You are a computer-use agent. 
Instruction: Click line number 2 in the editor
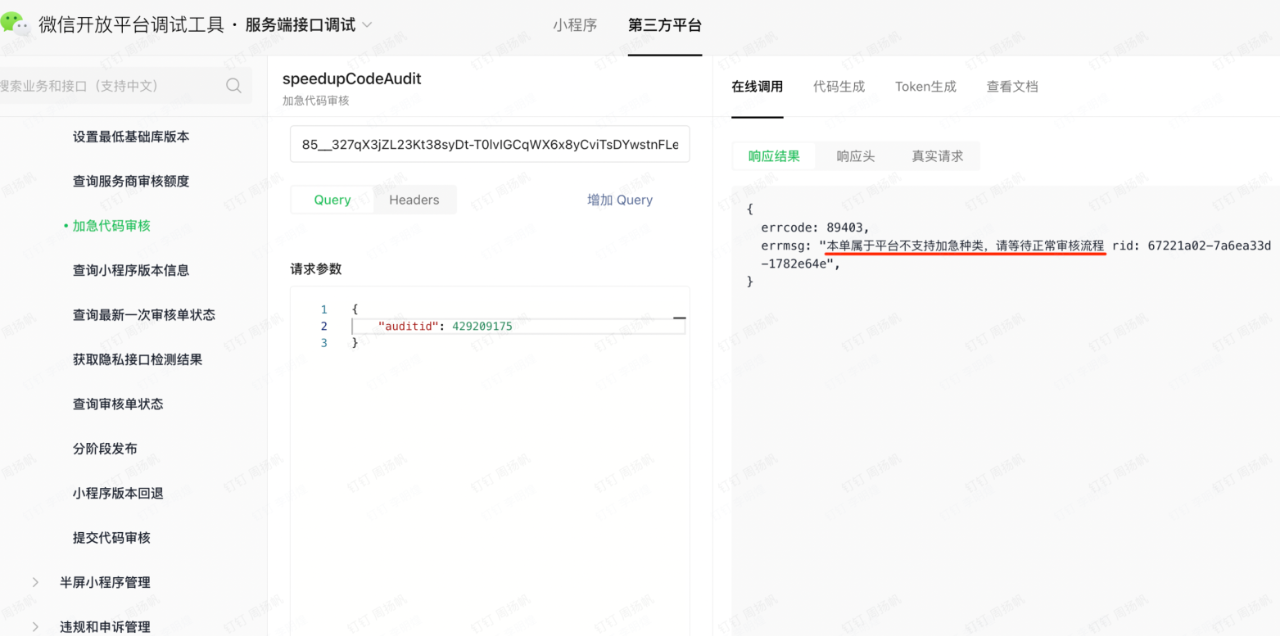click(x=324, y=326)
